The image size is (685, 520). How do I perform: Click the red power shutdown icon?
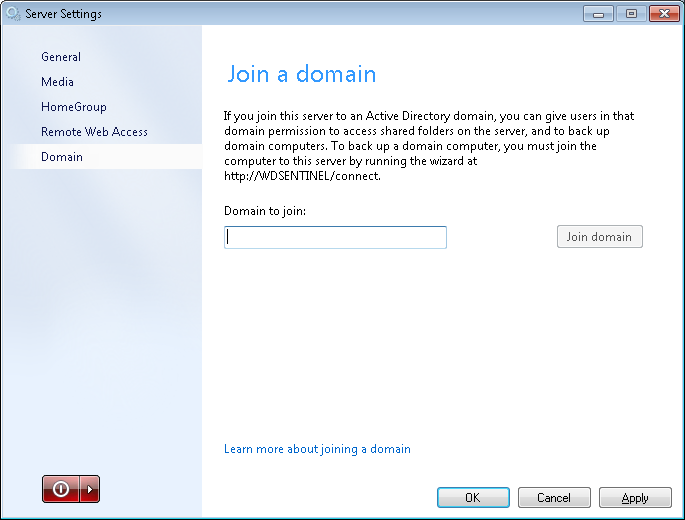point(61,489)
